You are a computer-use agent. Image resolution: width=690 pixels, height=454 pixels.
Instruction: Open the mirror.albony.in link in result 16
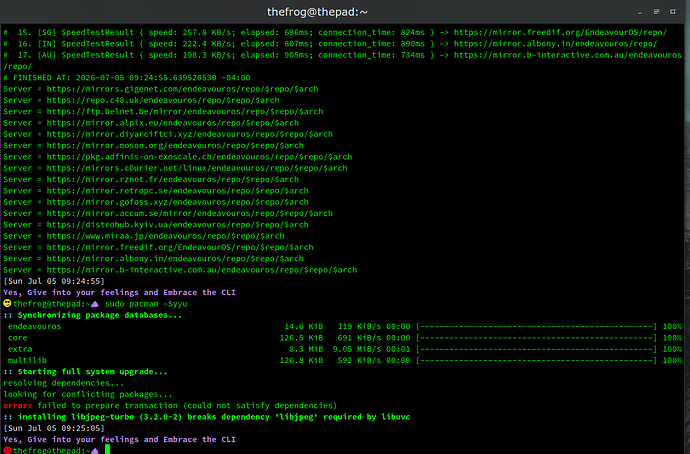click(x=555, y=44)
